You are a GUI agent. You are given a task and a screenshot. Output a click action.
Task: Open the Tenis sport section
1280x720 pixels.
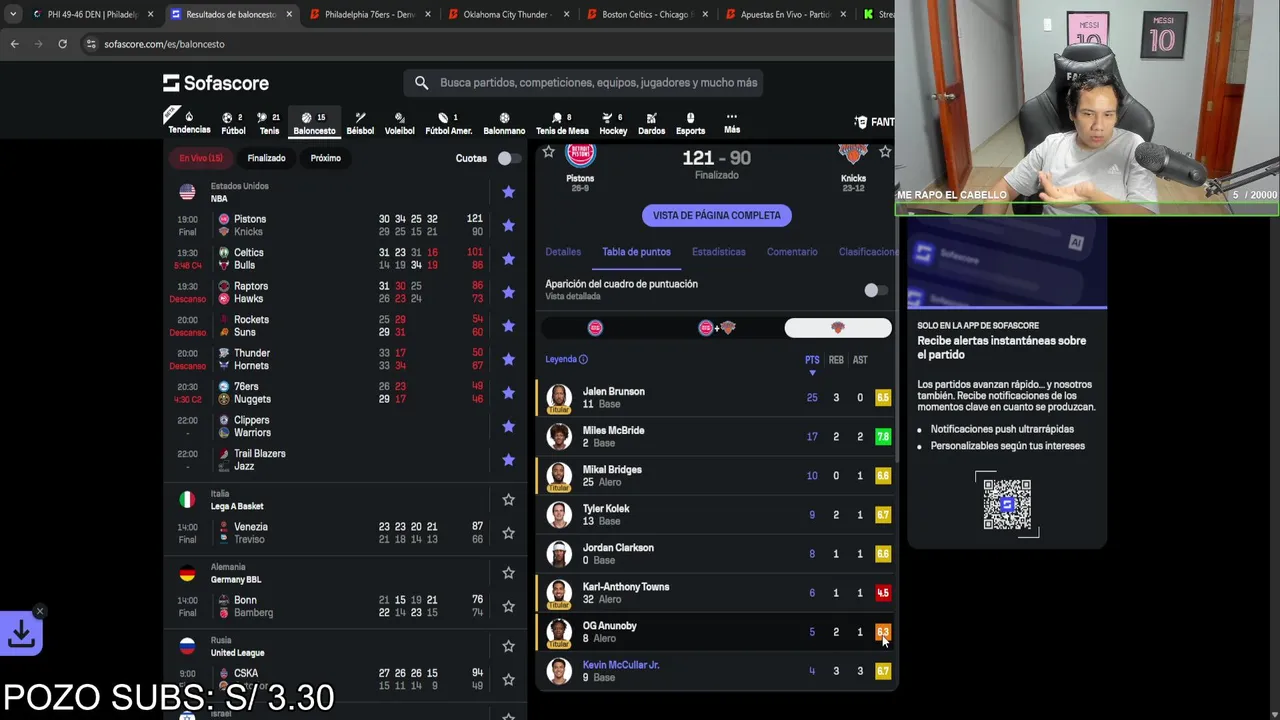point(269,122)
